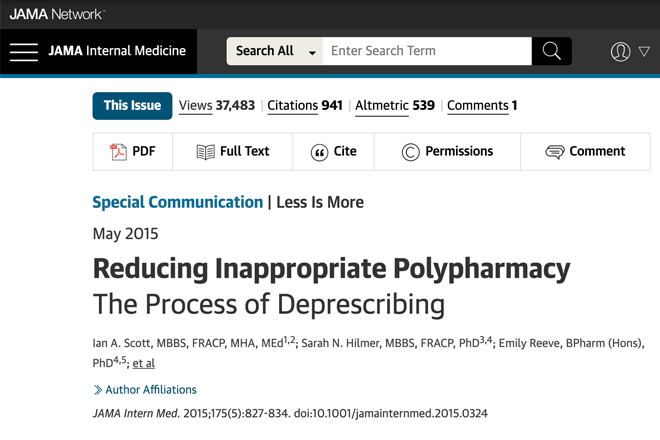660x440 pixels.
Task: Click the Cite quotation mark icon
Action: (x=319, y=152)
